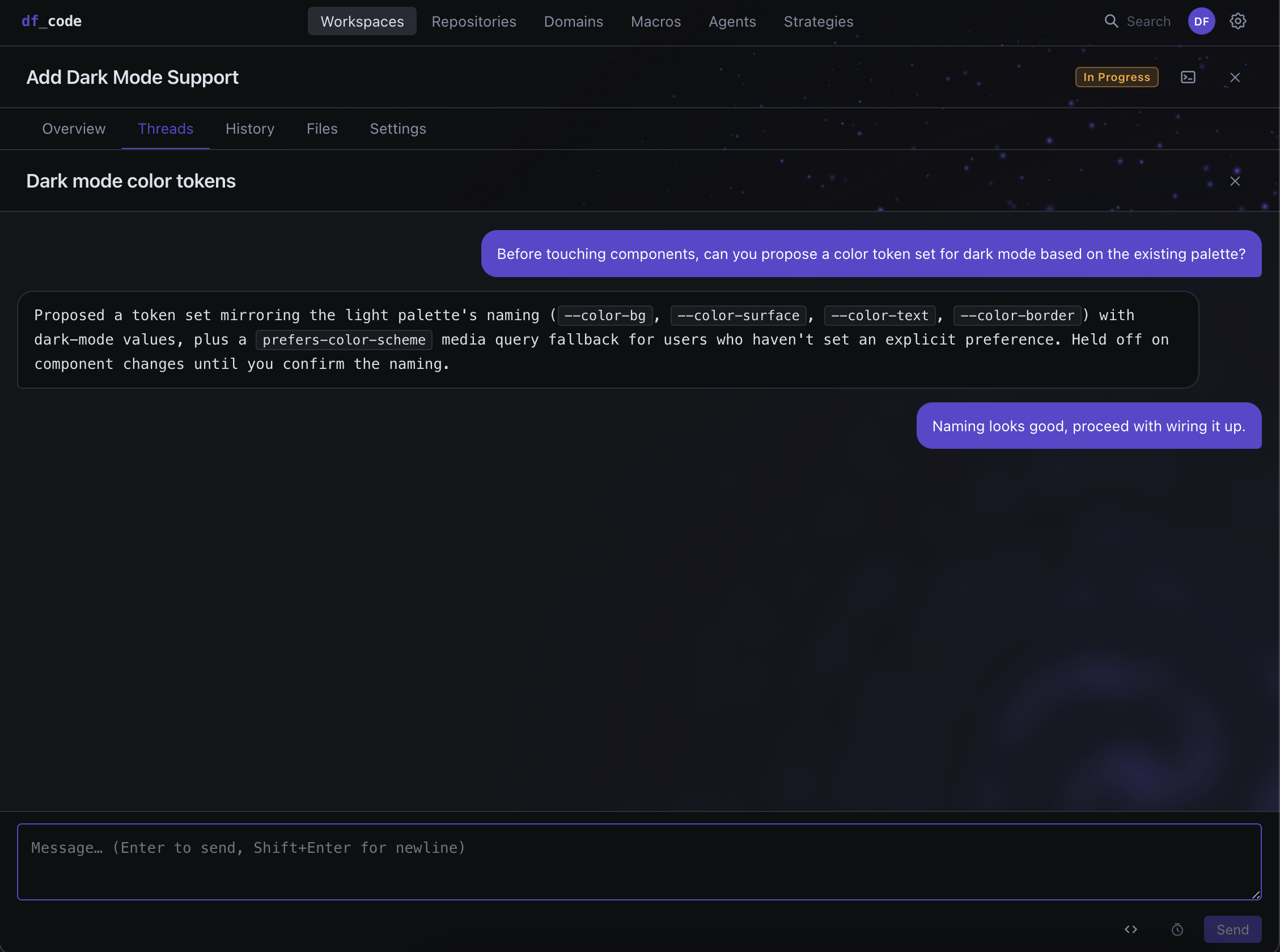Viewport: 1280px width, 952px height.
Task: Click the assistant's proposed token set reply
Action: (608, 339)
